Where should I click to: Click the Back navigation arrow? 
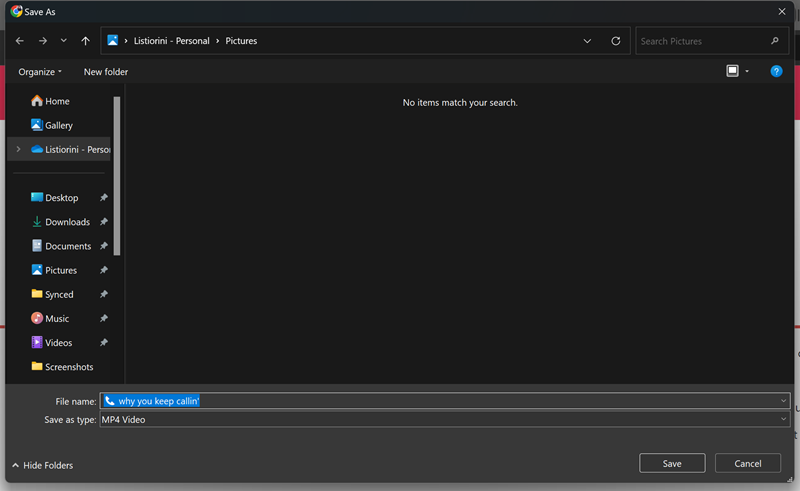[20, 41]
